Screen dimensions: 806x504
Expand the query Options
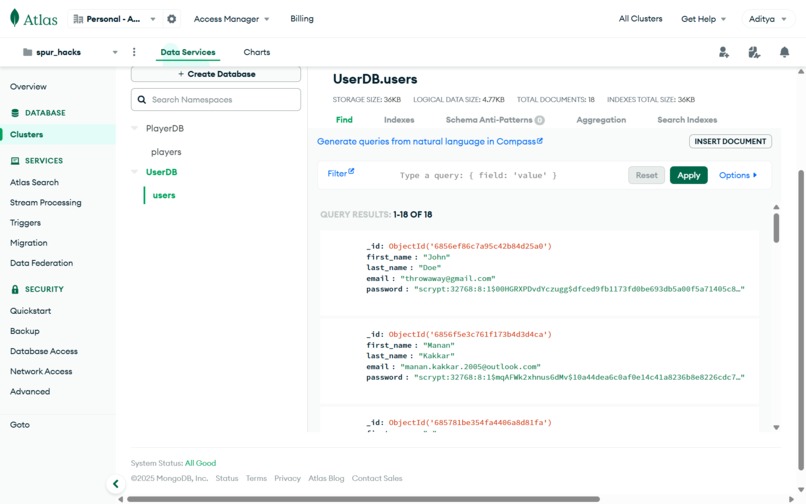(x=738, y=175)
